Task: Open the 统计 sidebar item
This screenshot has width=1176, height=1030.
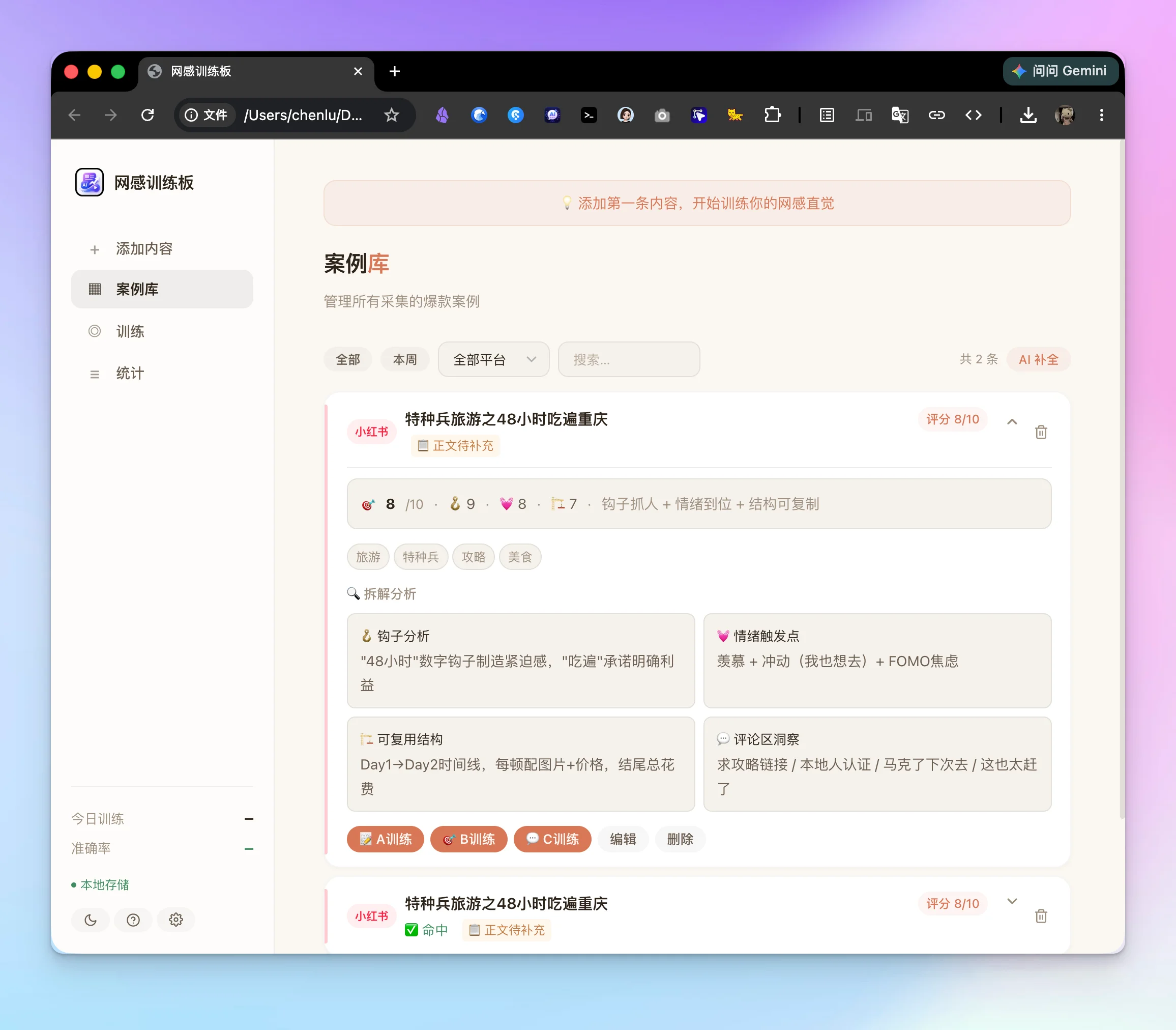Action: click(x=162, y=374)
